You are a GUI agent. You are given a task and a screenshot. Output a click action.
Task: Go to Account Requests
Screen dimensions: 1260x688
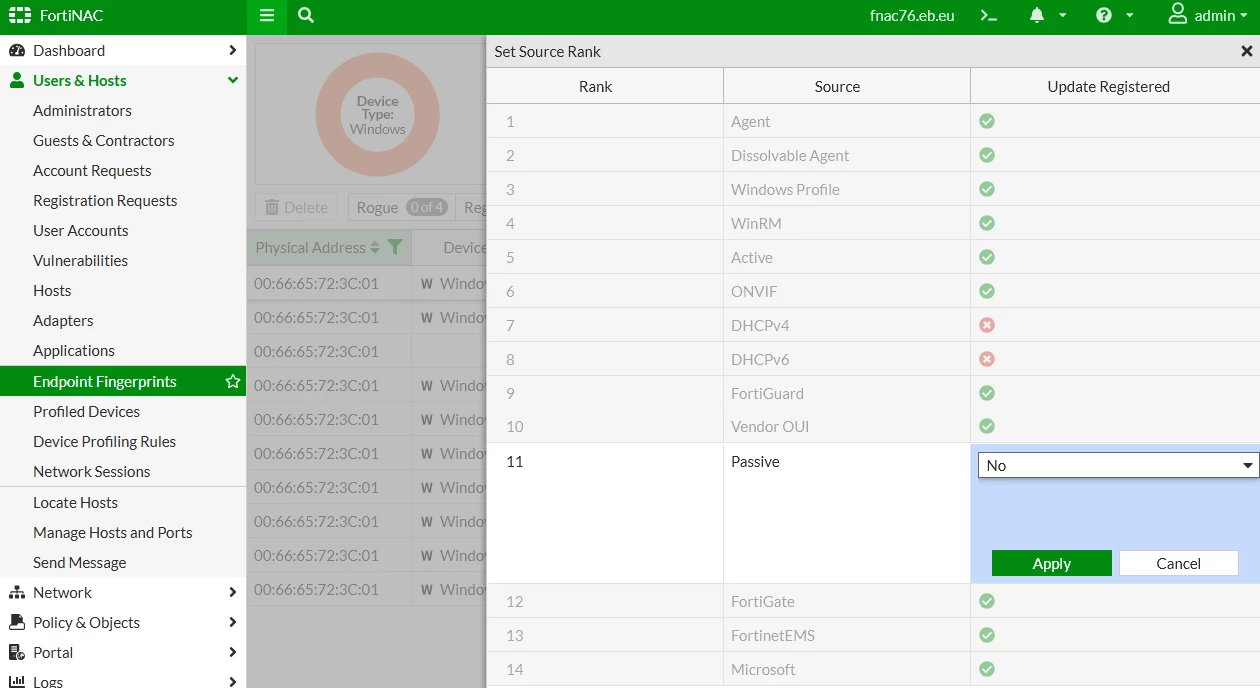92,170
